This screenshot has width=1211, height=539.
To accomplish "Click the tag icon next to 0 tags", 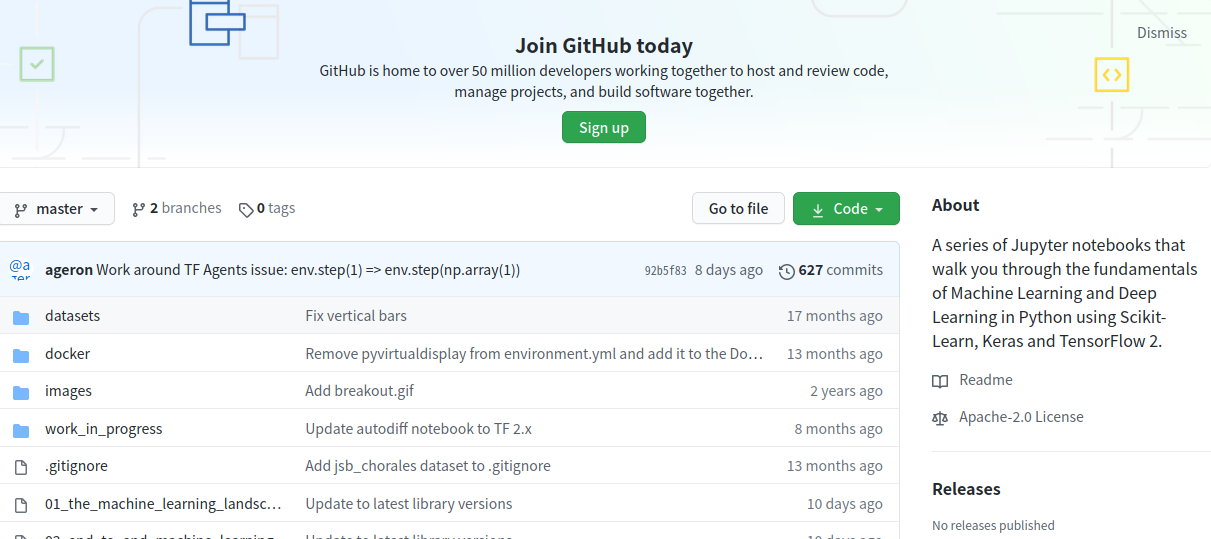I will (x=246, y=210).
